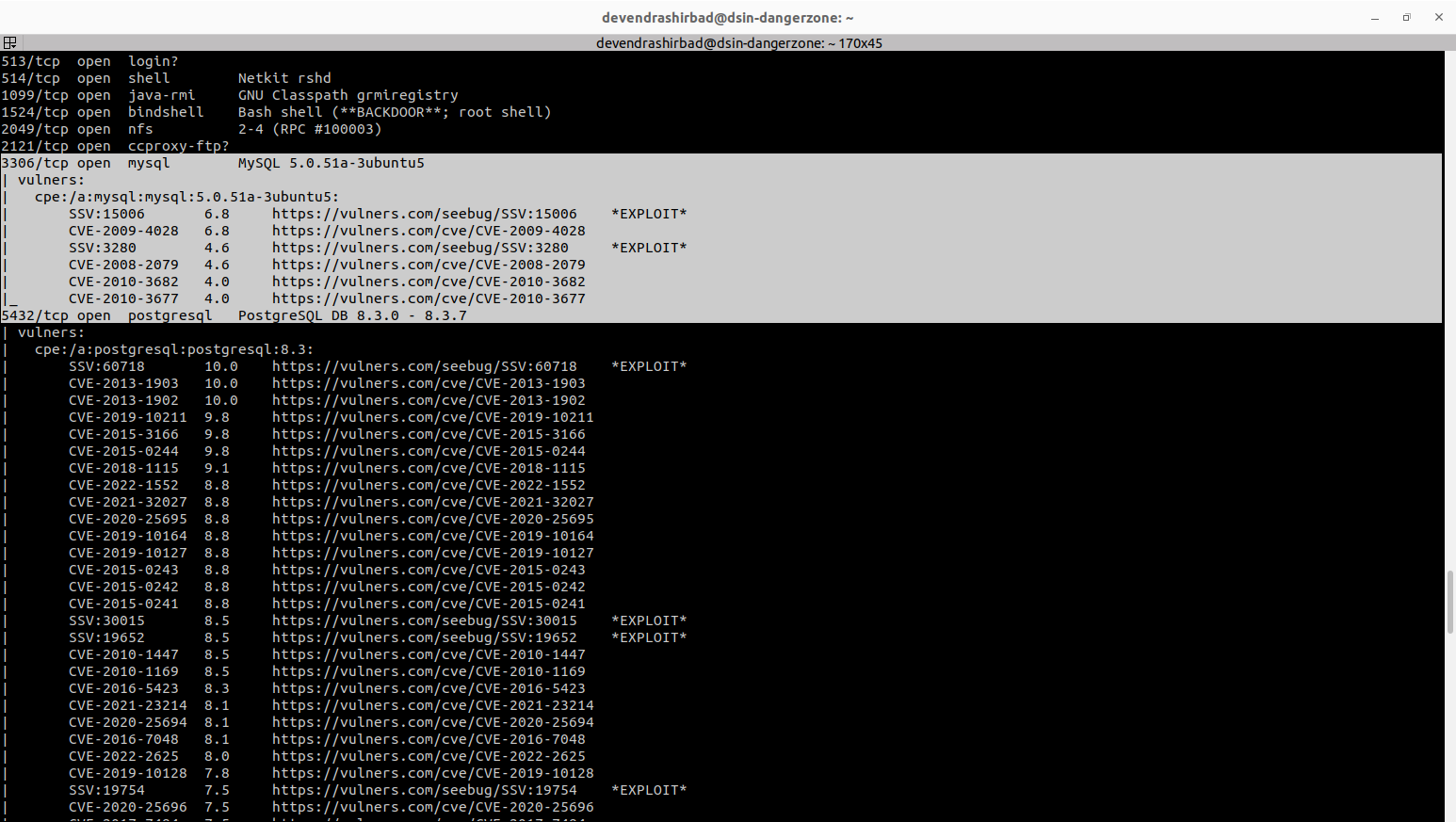Open the CVE-2022-2625 vulners URL
The height and width of the screenshot is (822, 1456).
(429, 756)
